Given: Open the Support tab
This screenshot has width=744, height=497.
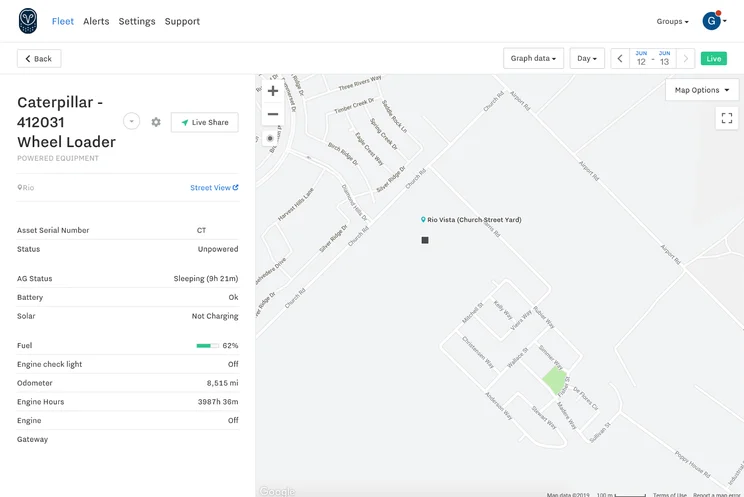Looking at the screenshot, I should tap(182, 21).
